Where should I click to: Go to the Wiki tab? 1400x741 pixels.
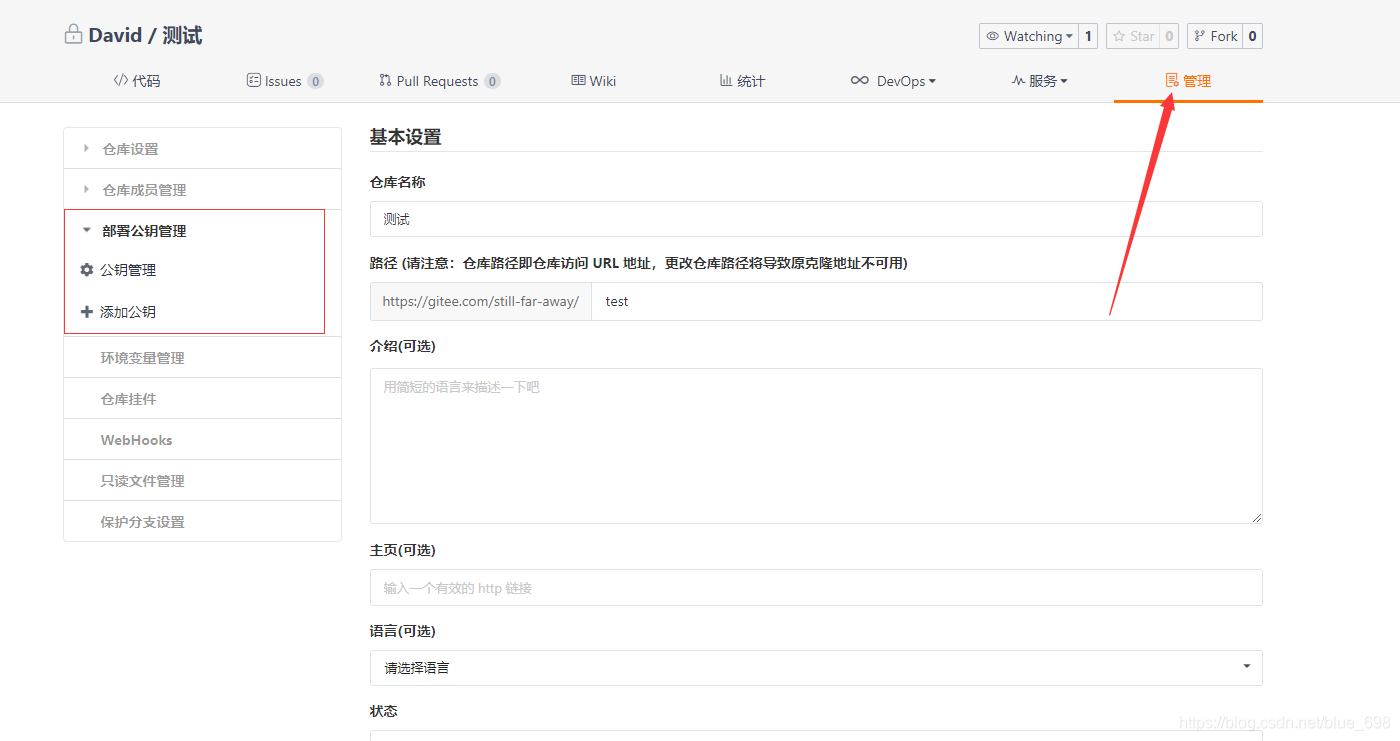click(594, 81)
